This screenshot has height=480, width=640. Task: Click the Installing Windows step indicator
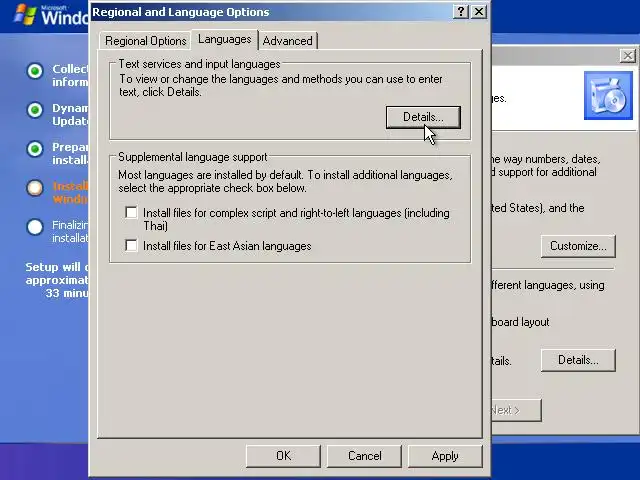coord(35,188)
